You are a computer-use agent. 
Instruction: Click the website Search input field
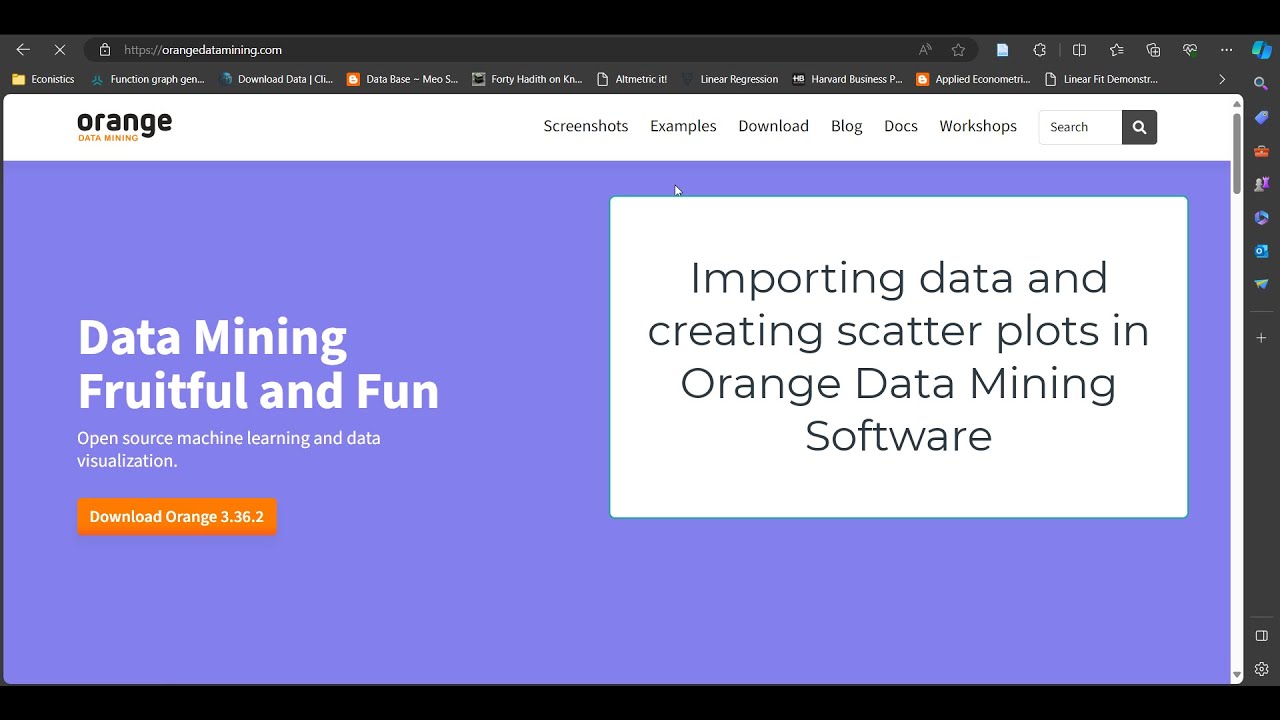click(1080, 127)
